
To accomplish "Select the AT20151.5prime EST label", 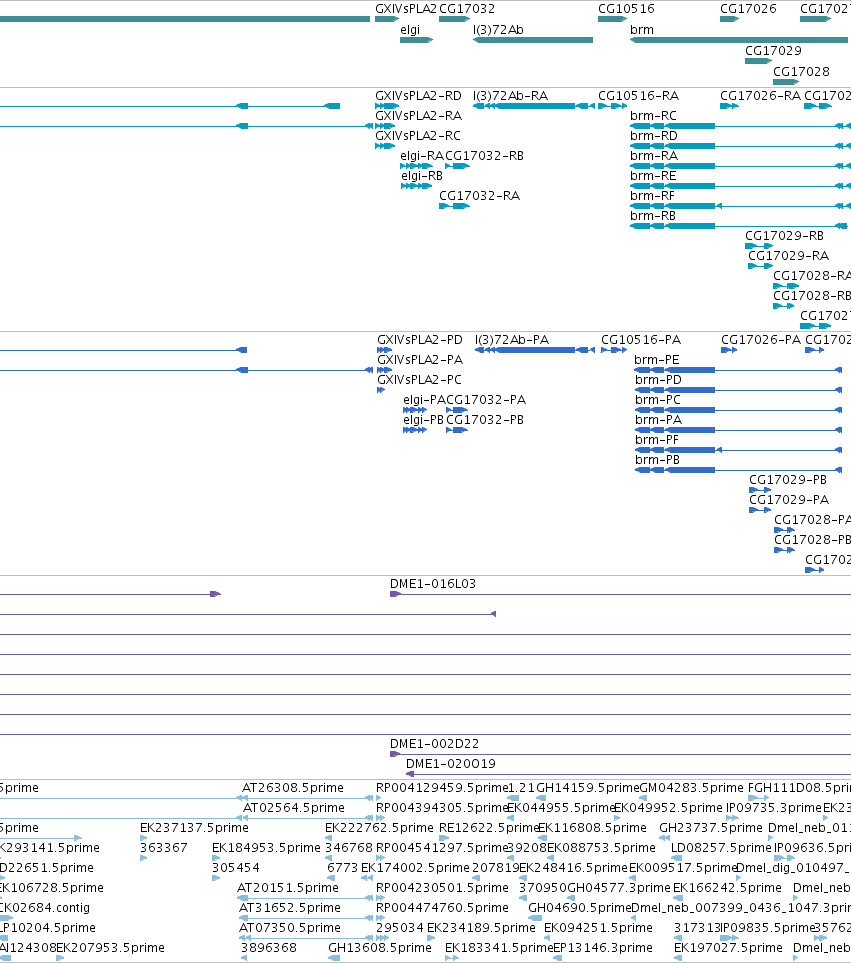I will click(288, 887).
